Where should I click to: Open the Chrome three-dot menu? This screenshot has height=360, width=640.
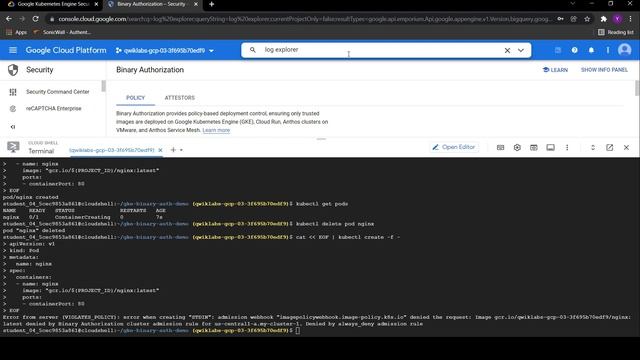(x=631, y=19)
